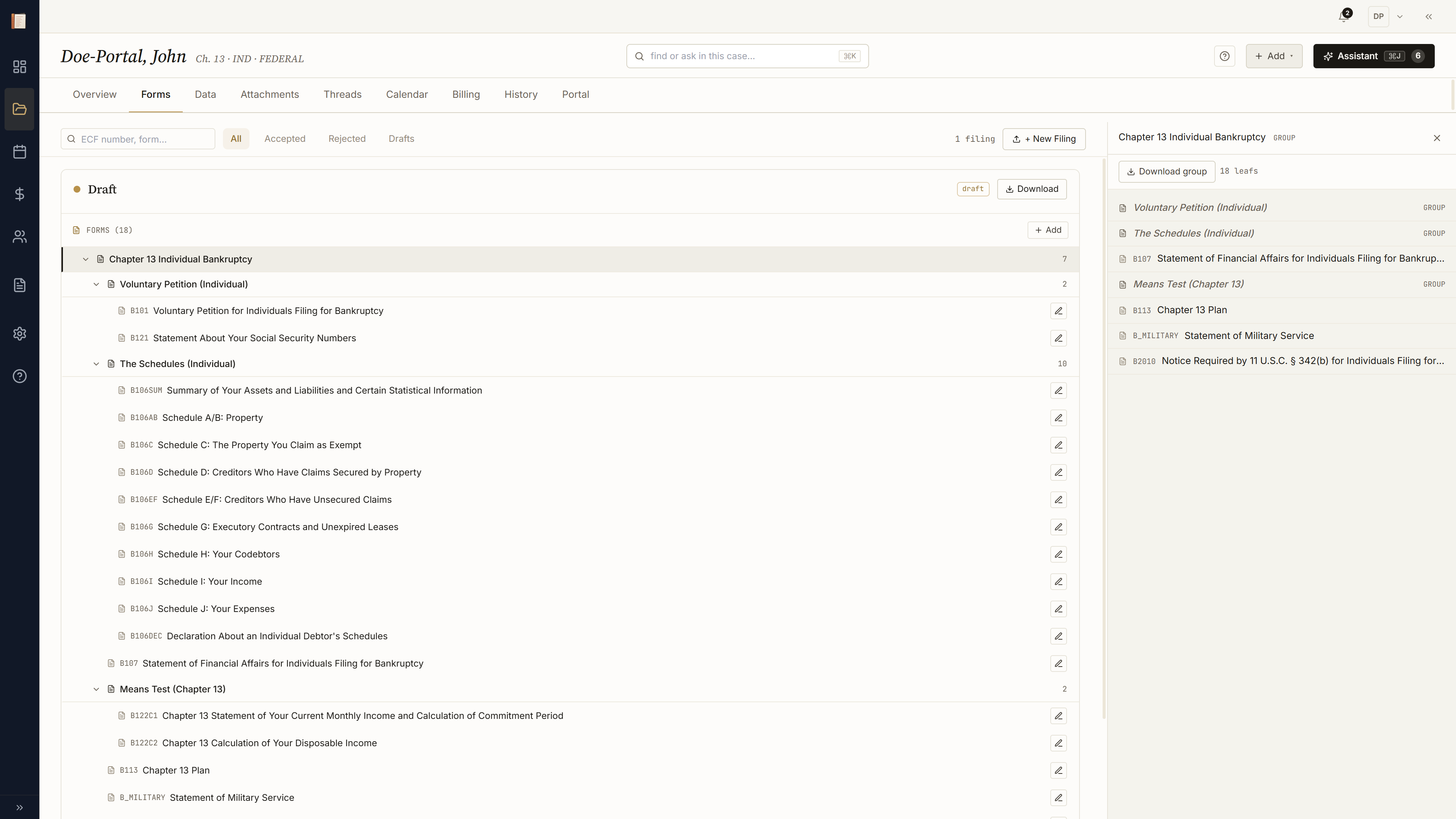
Task: Collapse right panel with double chevron icon
Action: [1428, 16]
